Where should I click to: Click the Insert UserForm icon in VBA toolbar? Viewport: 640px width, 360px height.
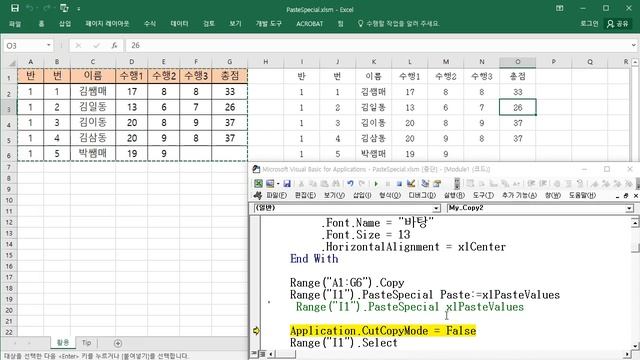point(270,184)
